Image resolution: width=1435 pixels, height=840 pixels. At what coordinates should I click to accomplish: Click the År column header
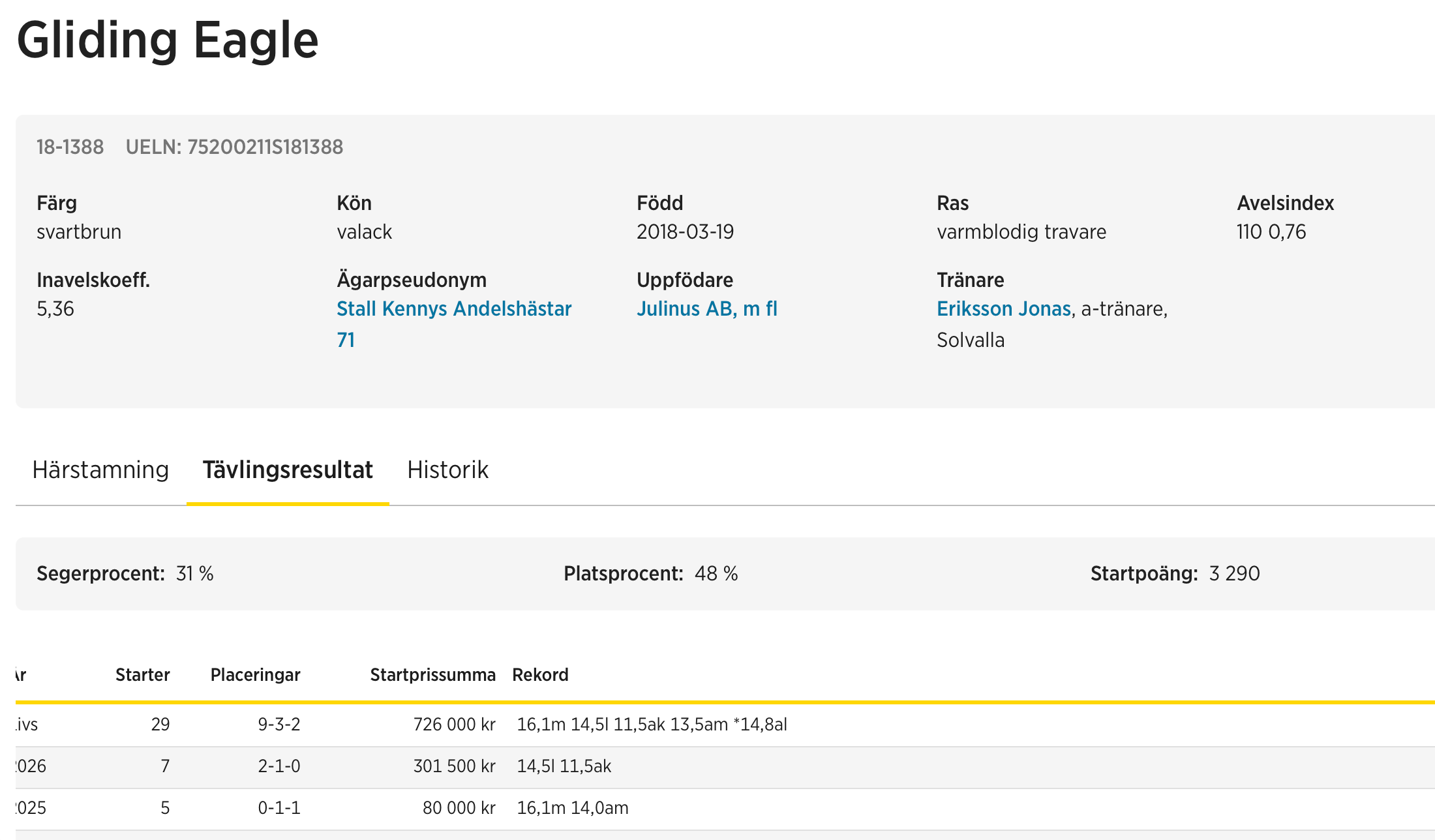point(20,675)
